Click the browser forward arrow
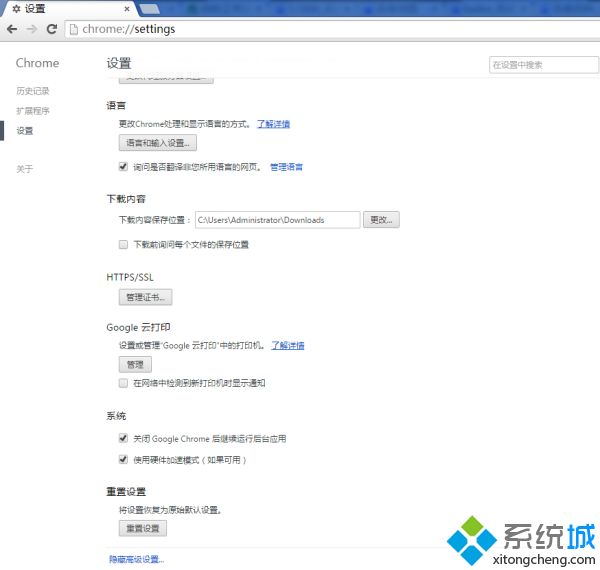 point(32,29)
